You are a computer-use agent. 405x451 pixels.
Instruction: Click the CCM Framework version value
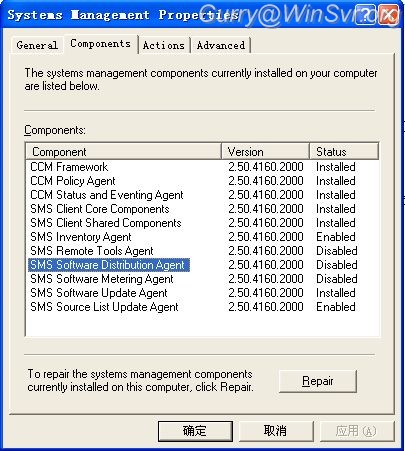(x=266, y=167)
